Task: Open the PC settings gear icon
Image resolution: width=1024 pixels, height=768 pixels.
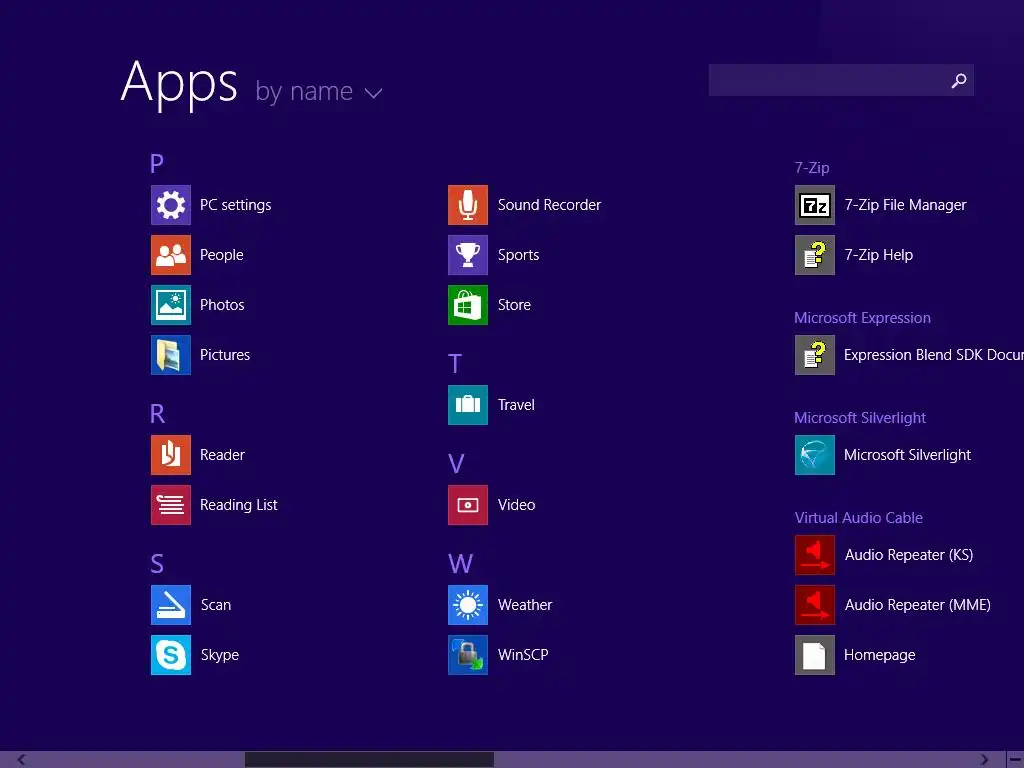Action: tap(170, 205)
